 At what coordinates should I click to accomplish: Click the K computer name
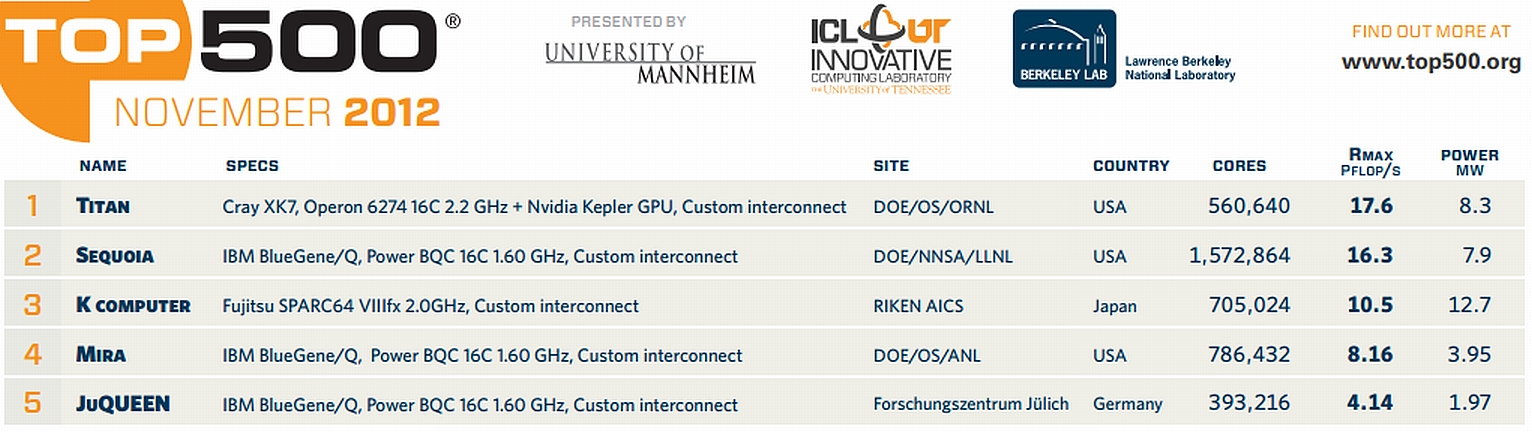coord(133,305)
